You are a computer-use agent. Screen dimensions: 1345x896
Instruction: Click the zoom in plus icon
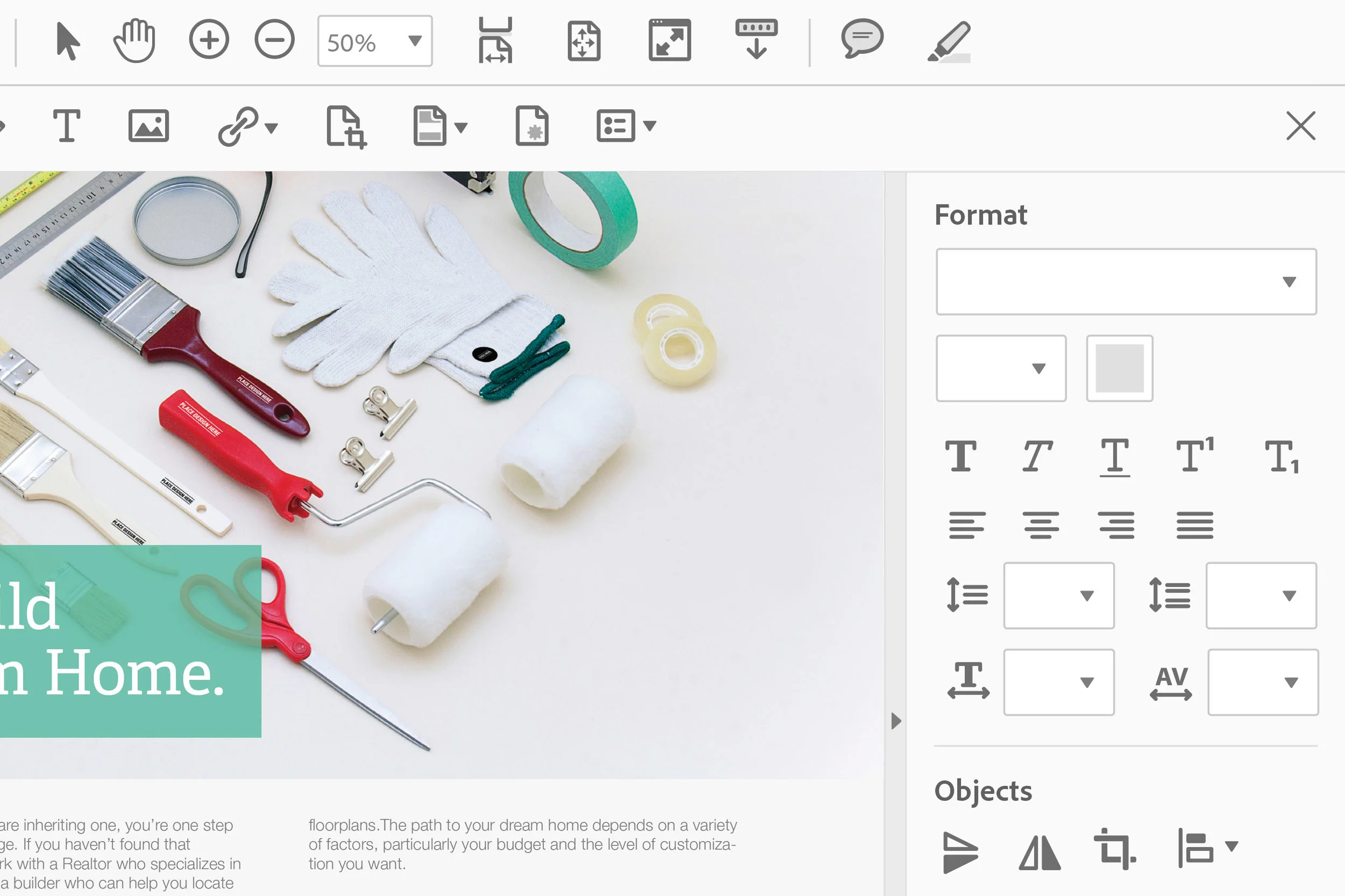click(x=209, y=40)
